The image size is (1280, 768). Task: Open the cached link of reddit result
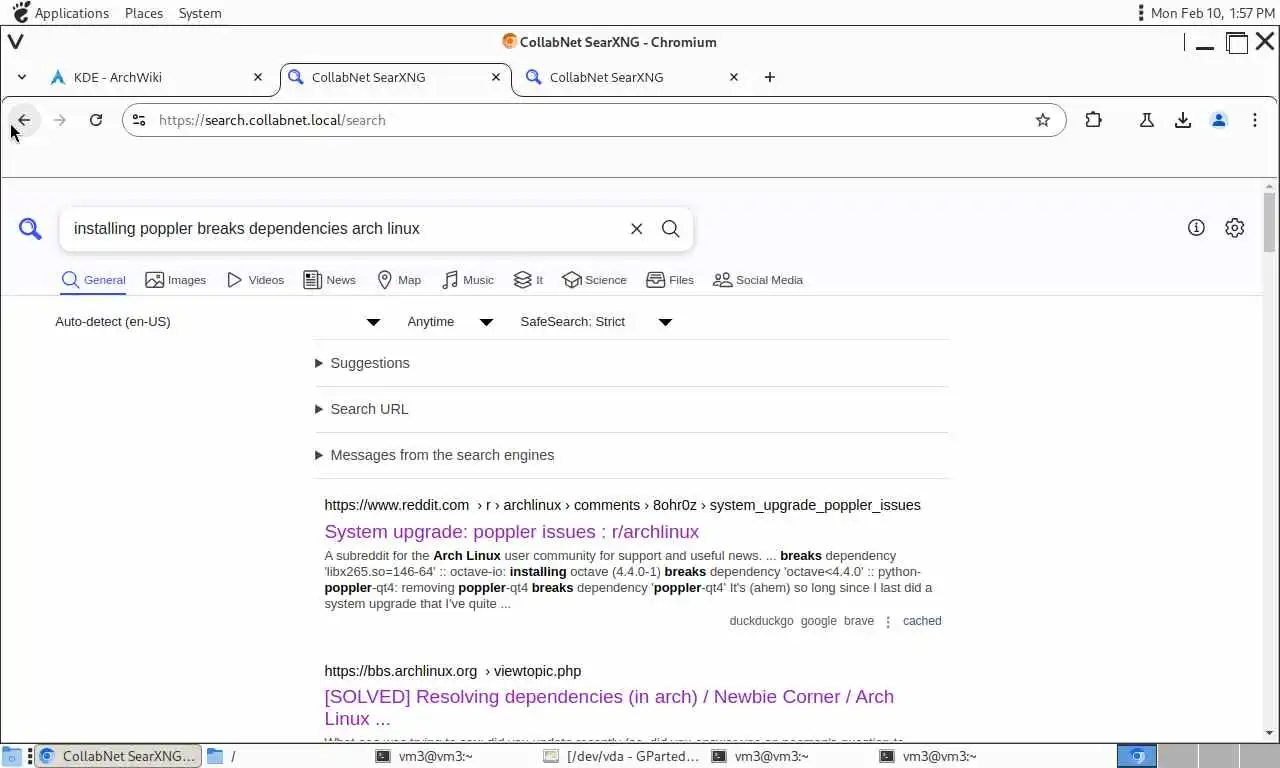[922, 621]
